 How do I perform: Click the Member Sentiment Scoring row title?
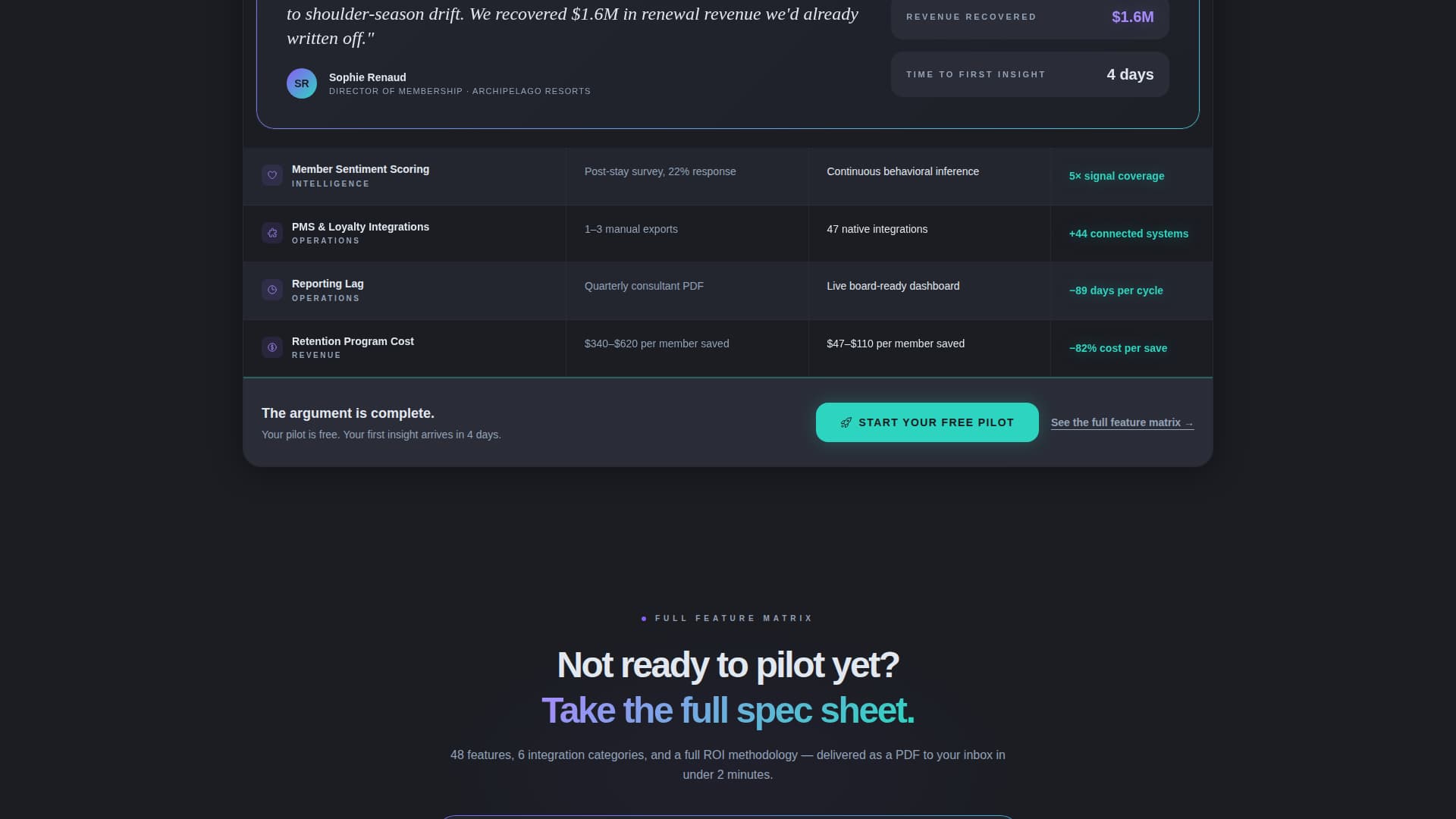pos(360,169)
